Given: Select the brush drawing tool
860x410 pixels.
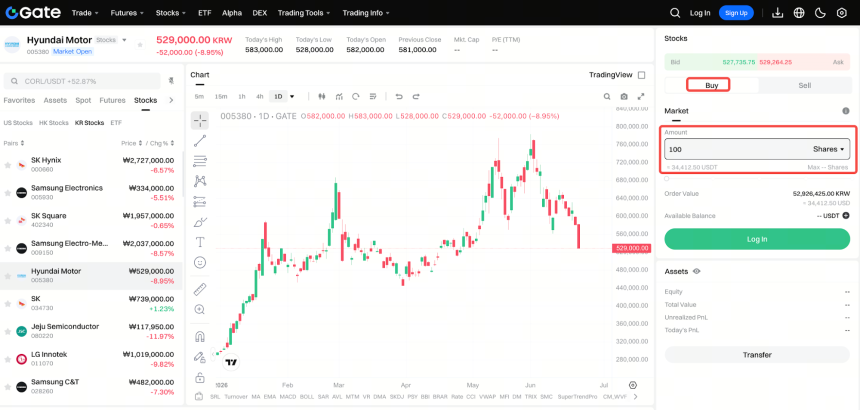Looking at the screenshot, I should coord(200,222).
